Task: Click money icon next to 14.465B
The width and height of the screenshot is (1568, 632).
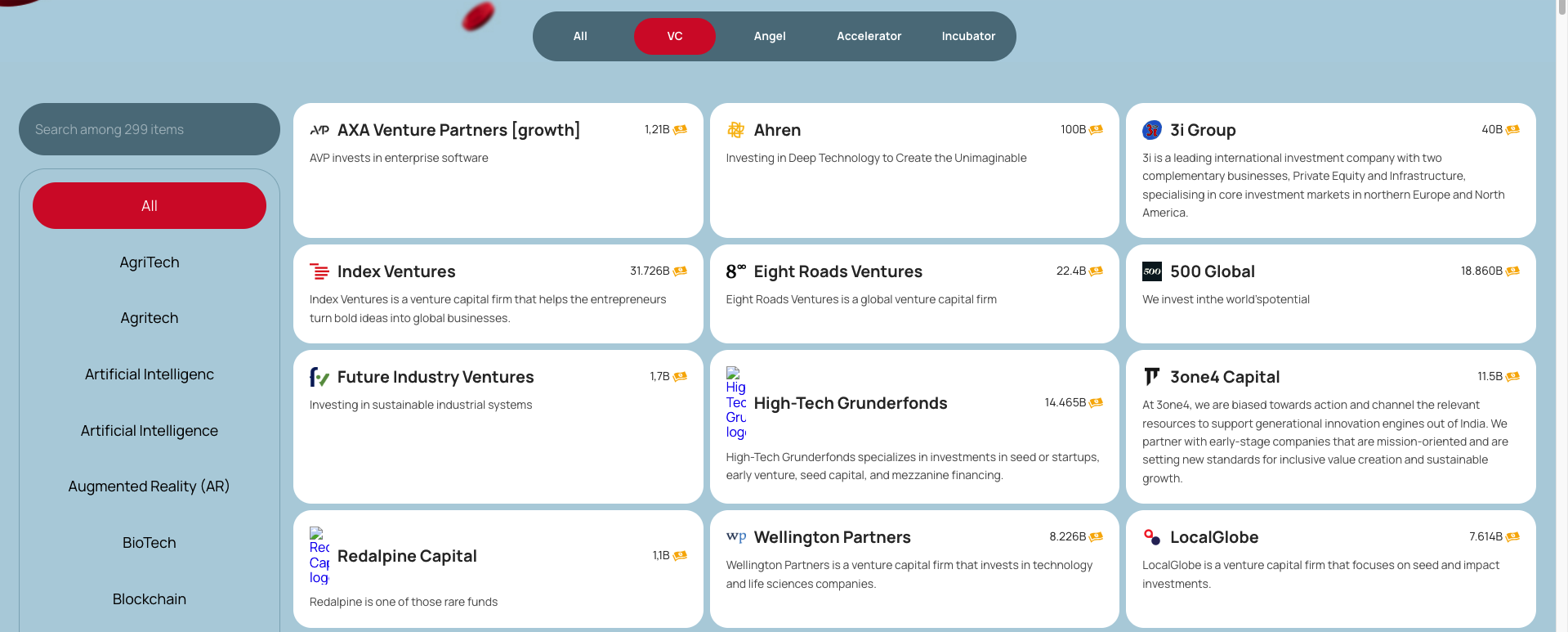Action: 1097,403
